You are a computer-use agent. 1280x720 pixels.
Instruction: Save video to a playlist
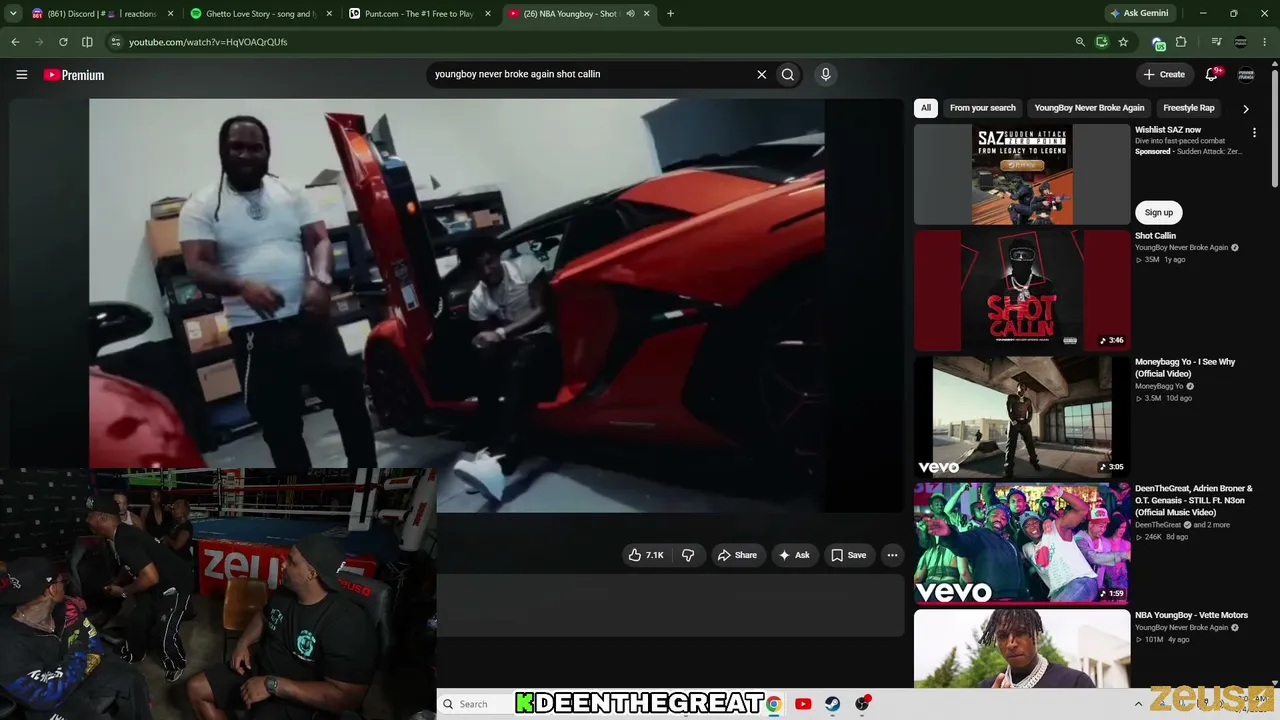click(x=849, y=555)
